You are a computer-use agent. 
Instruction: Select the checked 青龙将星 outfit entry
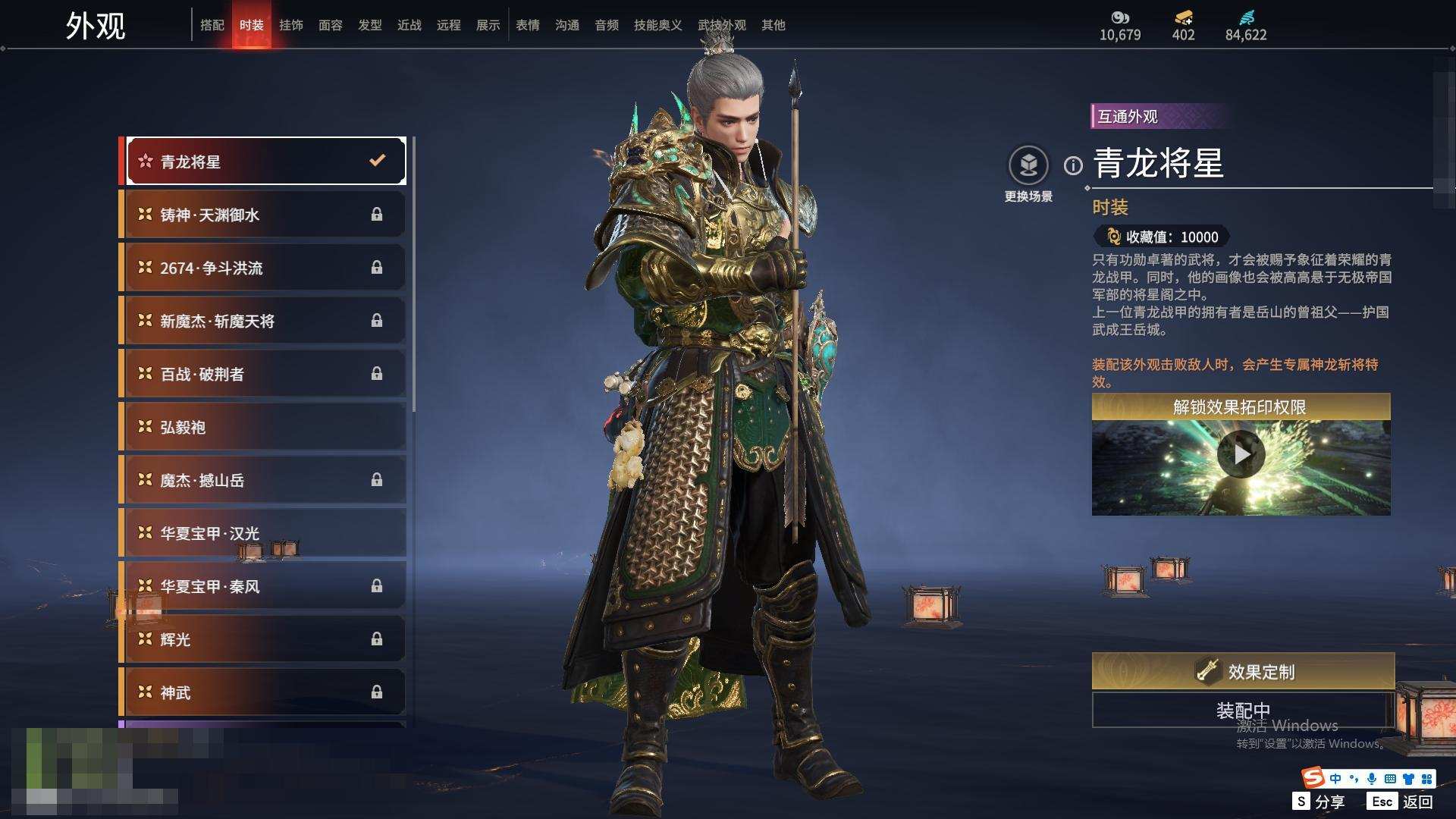click(x=265, y=161)
